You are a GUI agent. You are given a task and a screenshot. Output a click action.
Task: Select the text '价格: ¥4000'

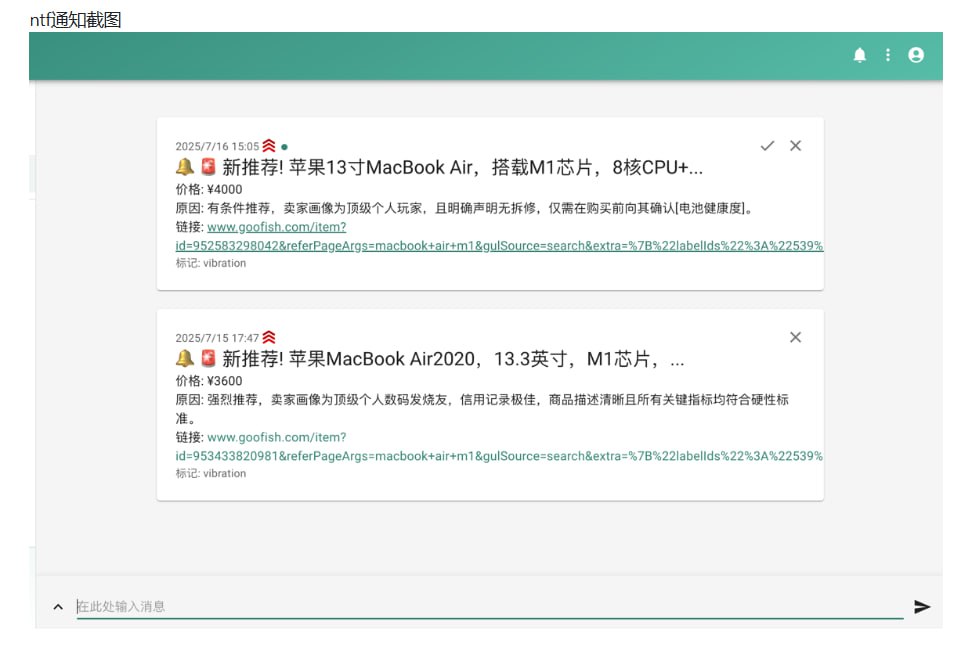click(x=209, y=189)
